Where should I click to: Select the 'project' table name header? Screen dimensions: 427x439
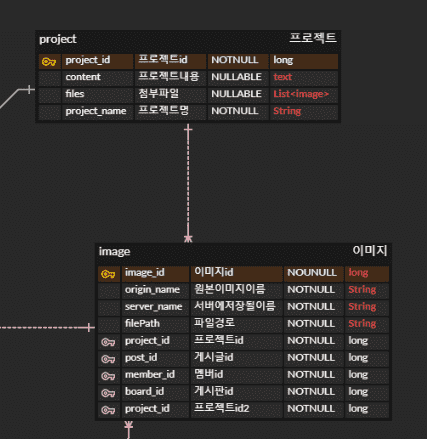click(58, 39)
